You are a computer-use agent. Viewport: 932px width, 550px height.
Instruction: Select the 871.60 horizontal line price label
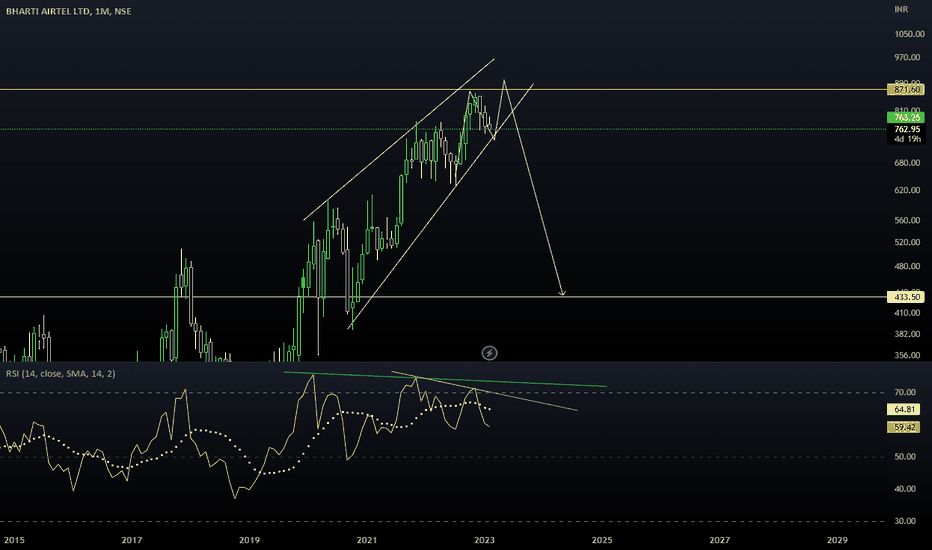pyautogui.click(x=906, y=90)
